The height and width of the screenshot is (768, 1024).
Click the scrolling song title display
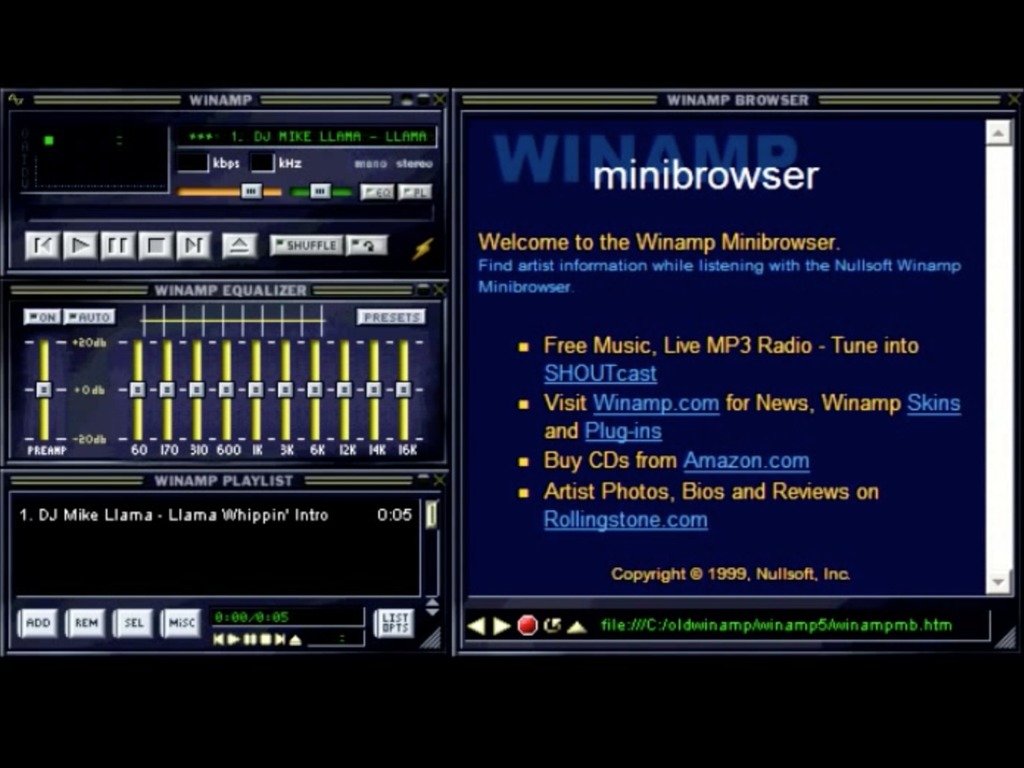coord(307,136)
